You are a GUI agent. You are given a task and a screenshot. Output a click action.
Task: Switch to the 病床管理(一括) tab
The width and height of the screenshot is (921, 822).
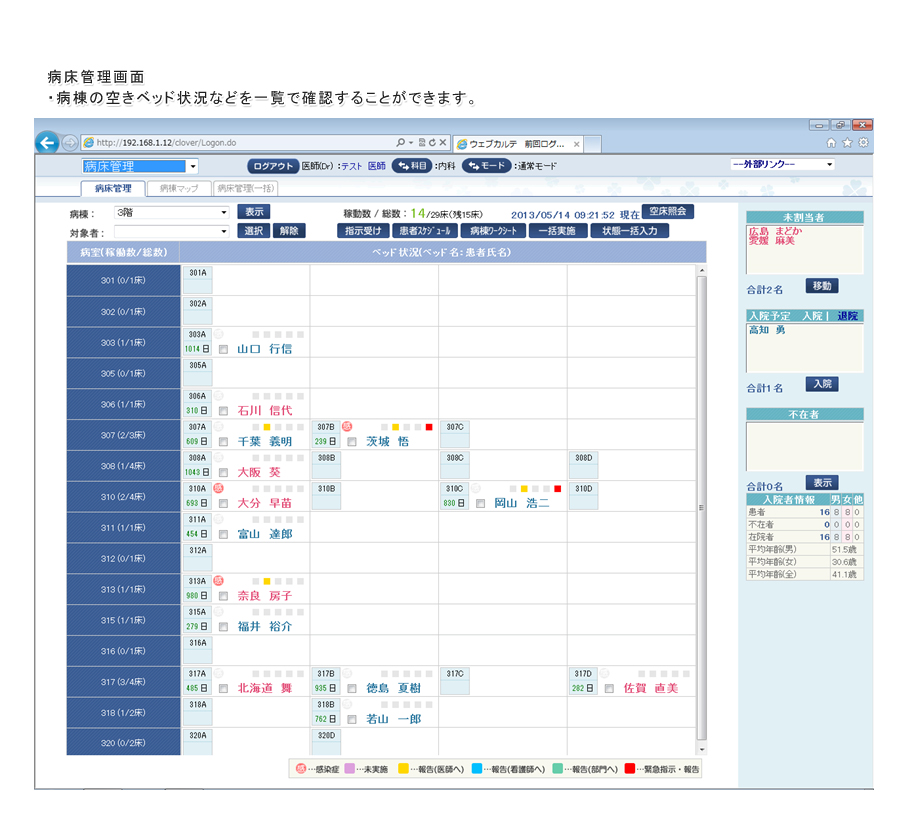[246, 189]
